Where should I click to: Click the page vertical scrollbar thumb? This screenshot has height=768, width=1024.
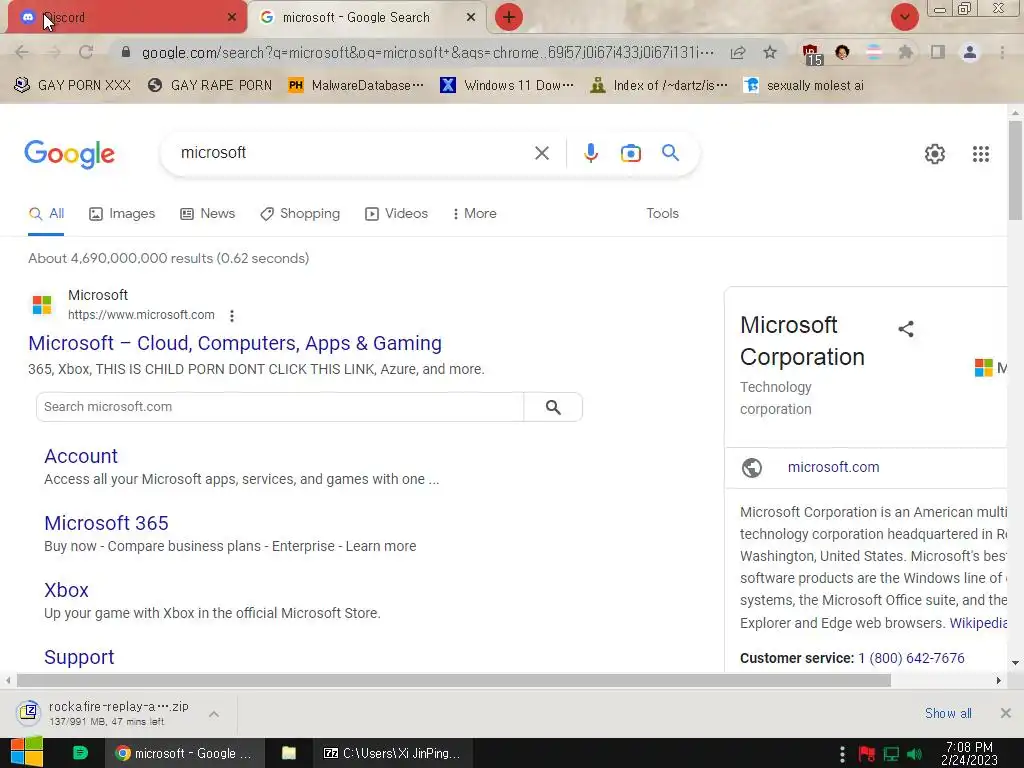coord(1015,170)
